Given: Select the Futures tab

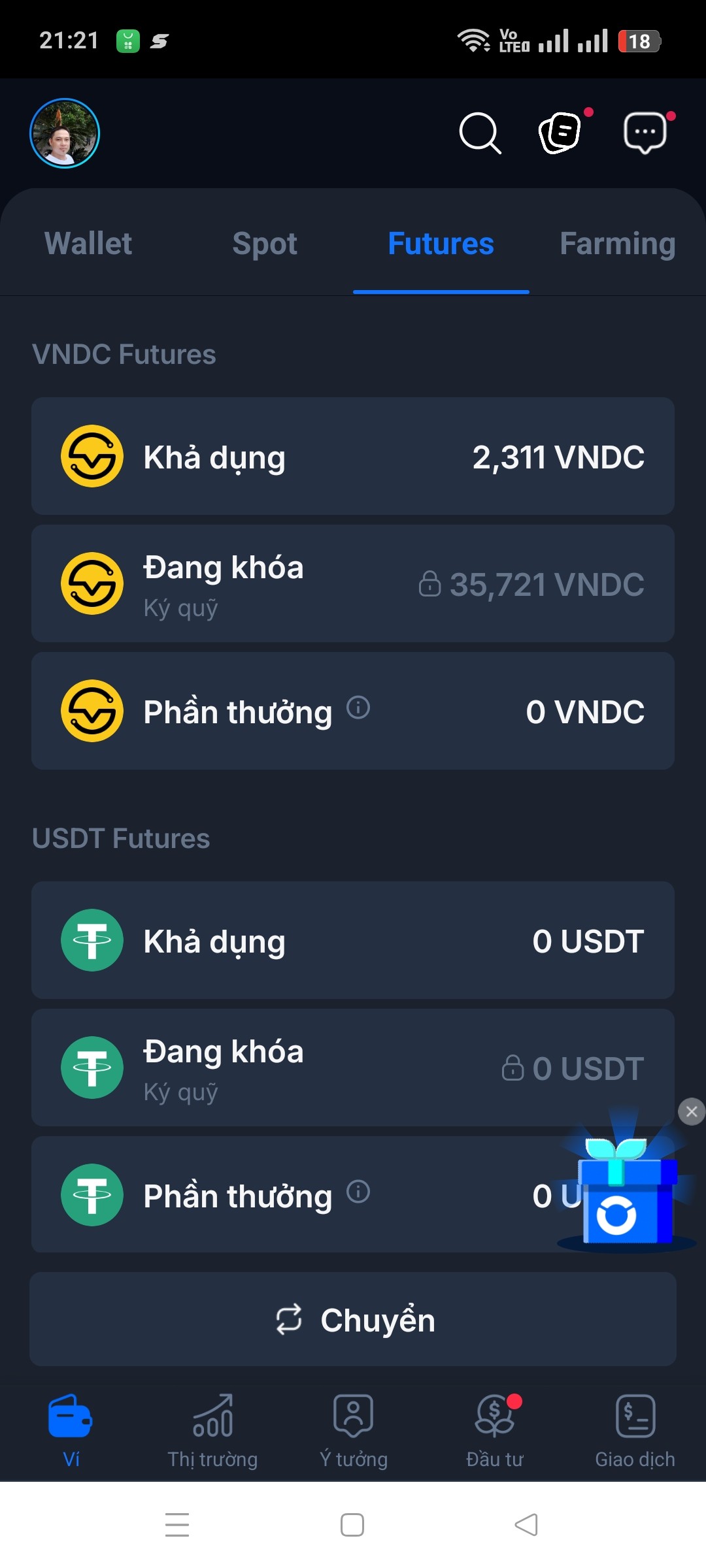Looking at the screenshot, I should click(441, 244).
